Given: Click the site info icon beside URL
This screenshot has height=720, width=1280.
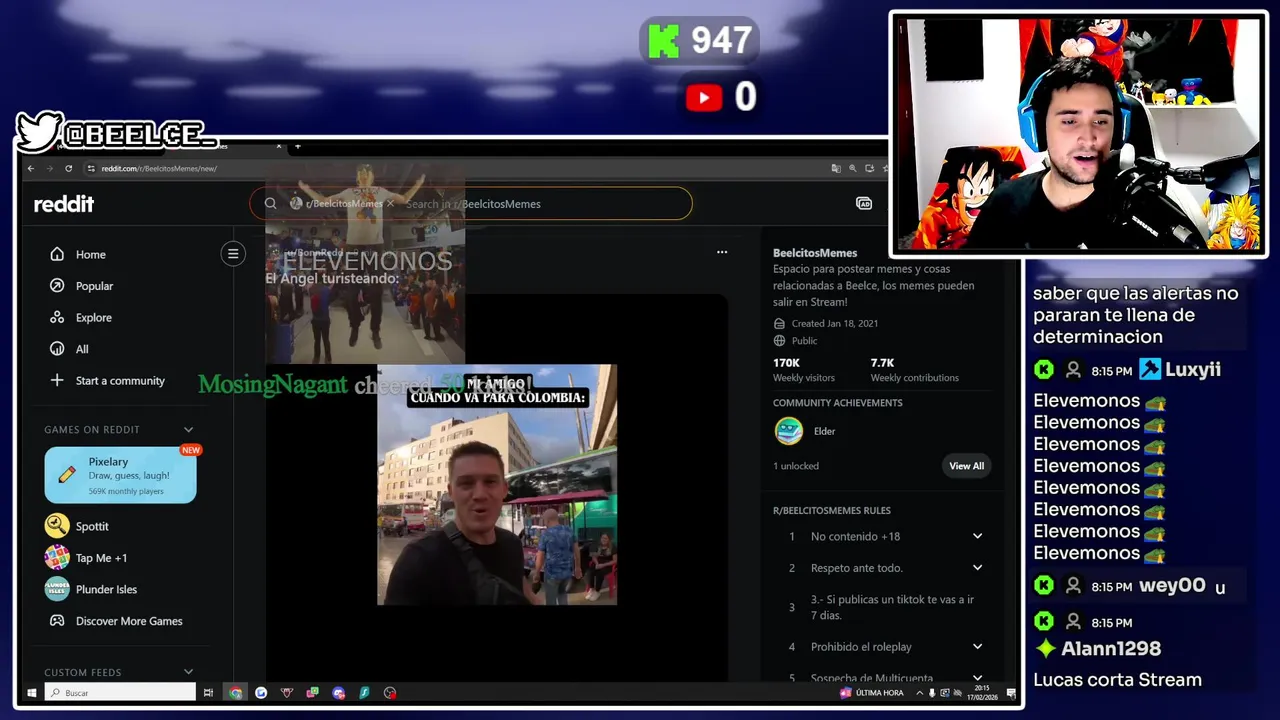Looking at the screenshot, I should click(91, 168).
